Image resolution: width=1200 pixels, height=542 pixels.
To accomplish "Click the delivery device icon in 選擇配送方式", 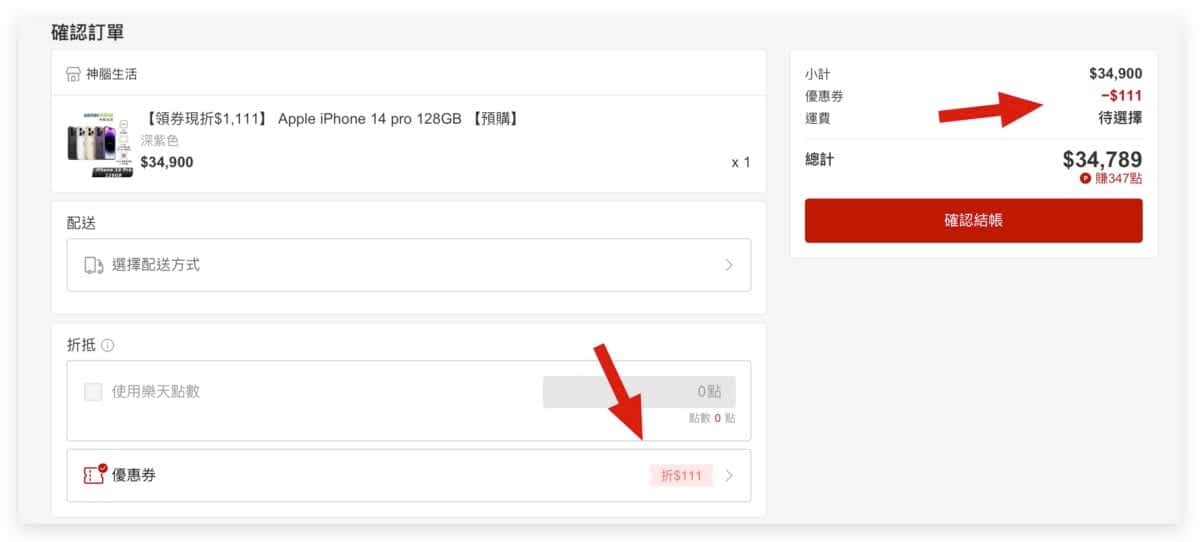I will pos(93,265).
